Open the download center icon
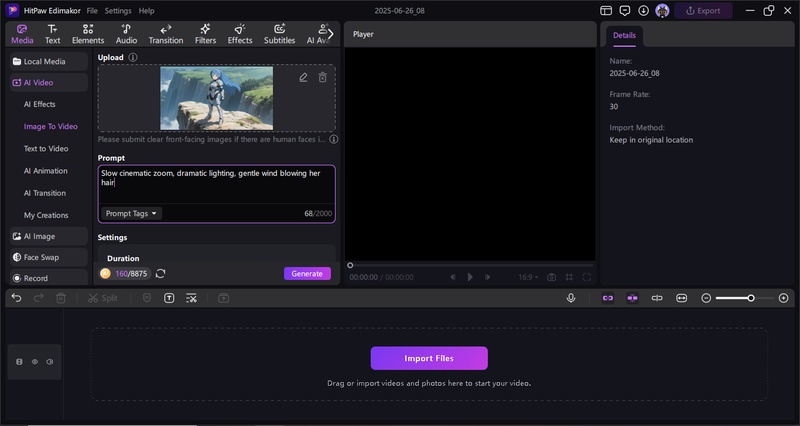The width and height of the screenshot is (800, 426). pyautogui.click(x=643, y=11)
